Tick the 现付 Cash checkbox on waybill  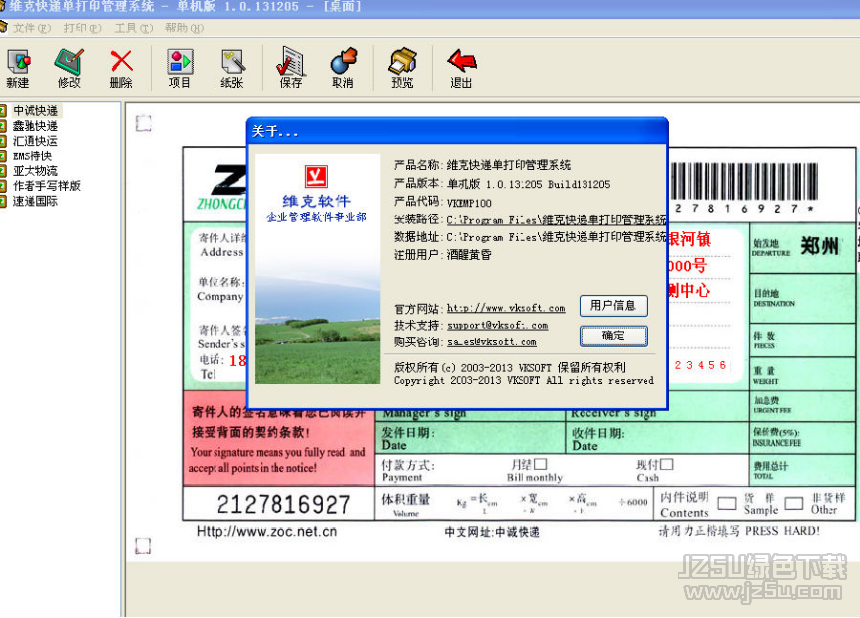click(x=666, y=464)
